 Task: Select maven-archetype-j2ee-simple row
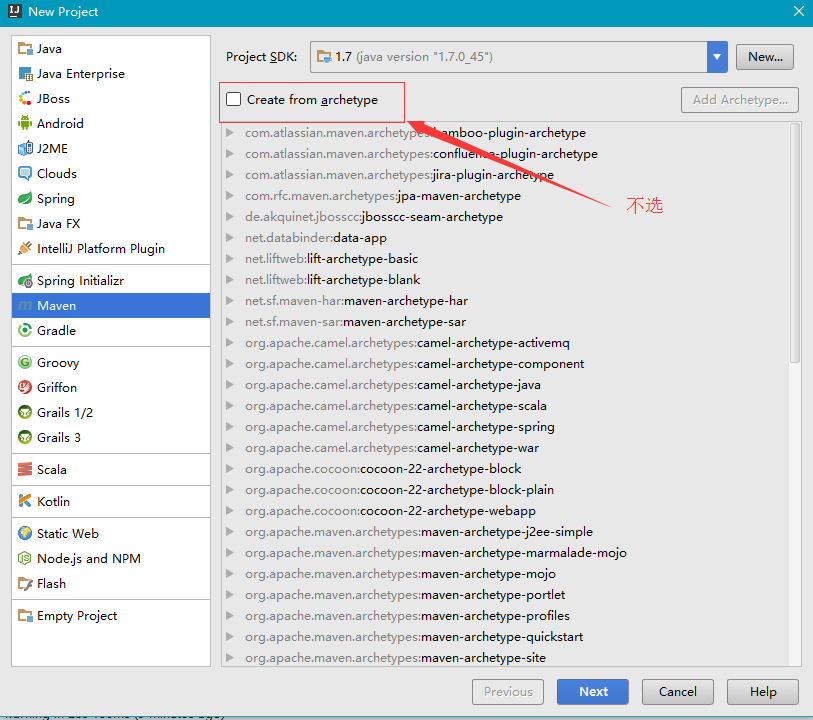coord(506,532)
